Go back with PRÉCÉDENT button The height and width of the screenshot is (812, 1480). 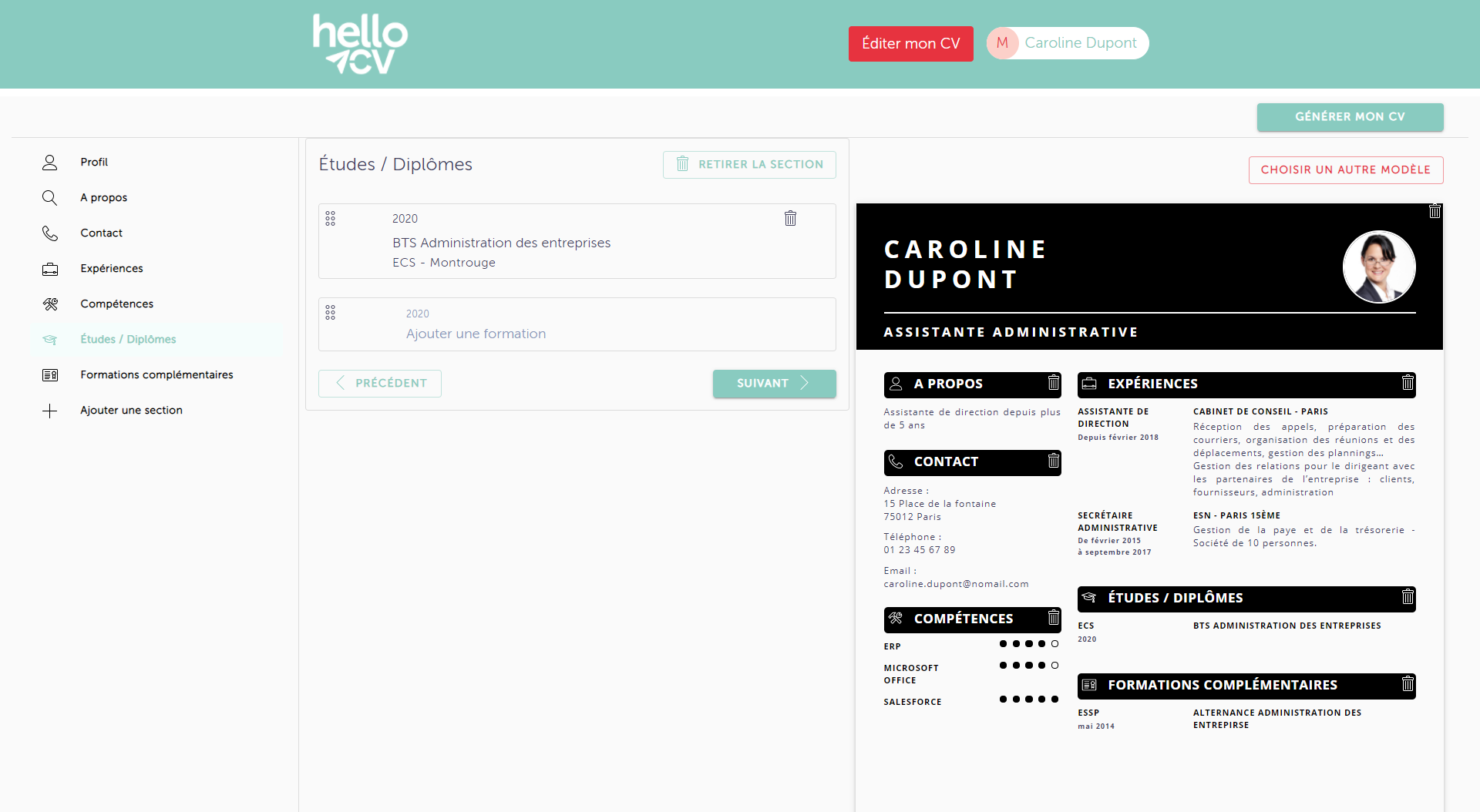coord(380,384)
